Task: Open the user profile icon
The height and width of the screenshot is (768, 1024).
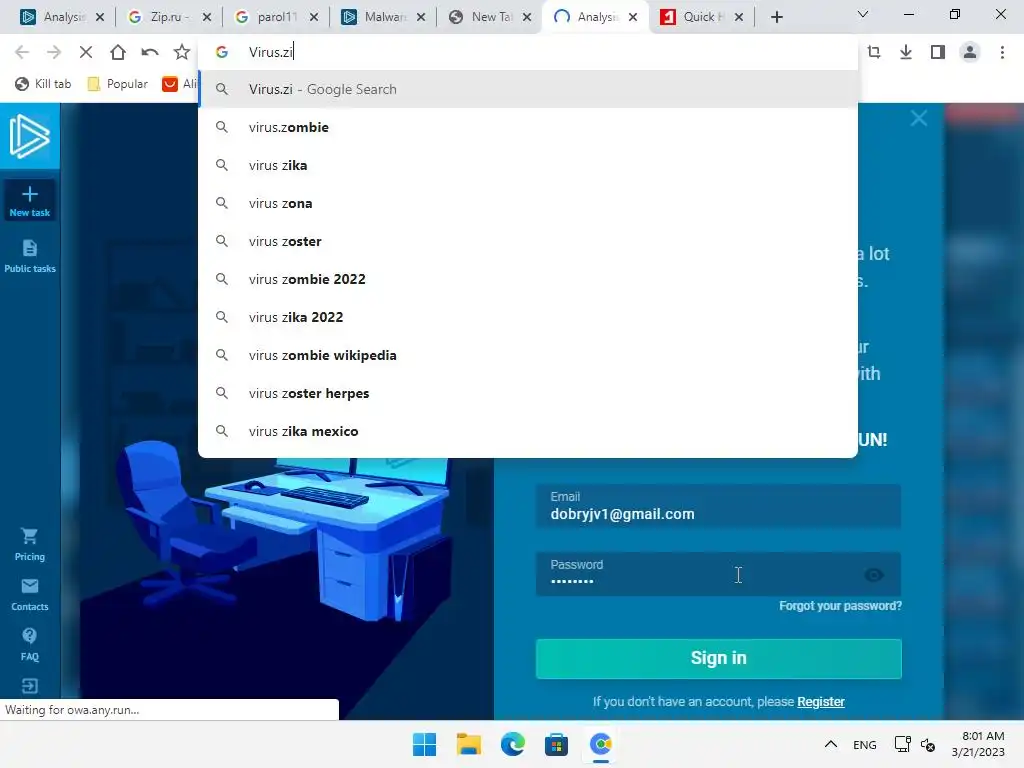Action: [970, 52]
